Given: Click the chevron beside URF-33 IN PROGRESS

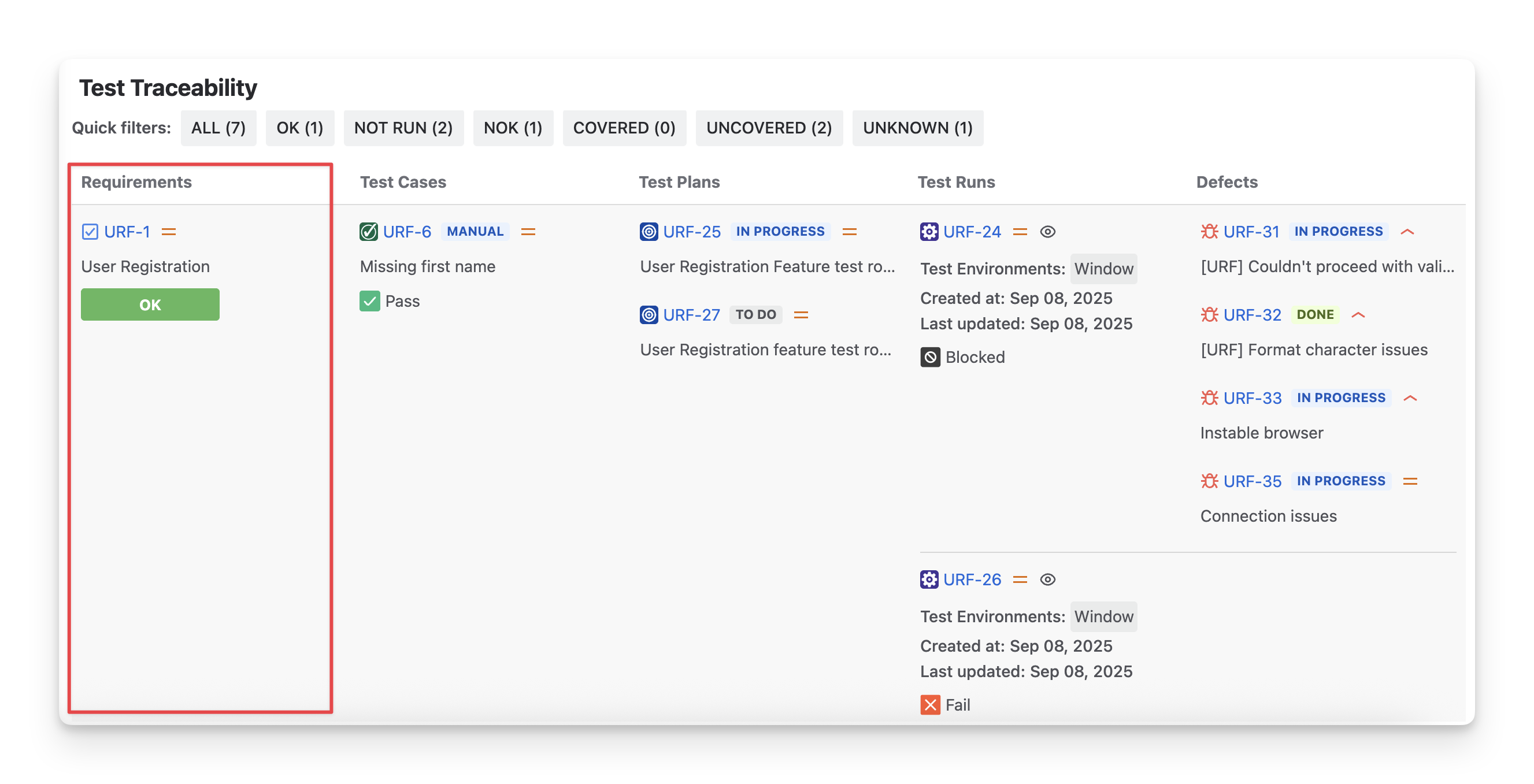Looking at the screenshot, I should [x=1410, y=397].
